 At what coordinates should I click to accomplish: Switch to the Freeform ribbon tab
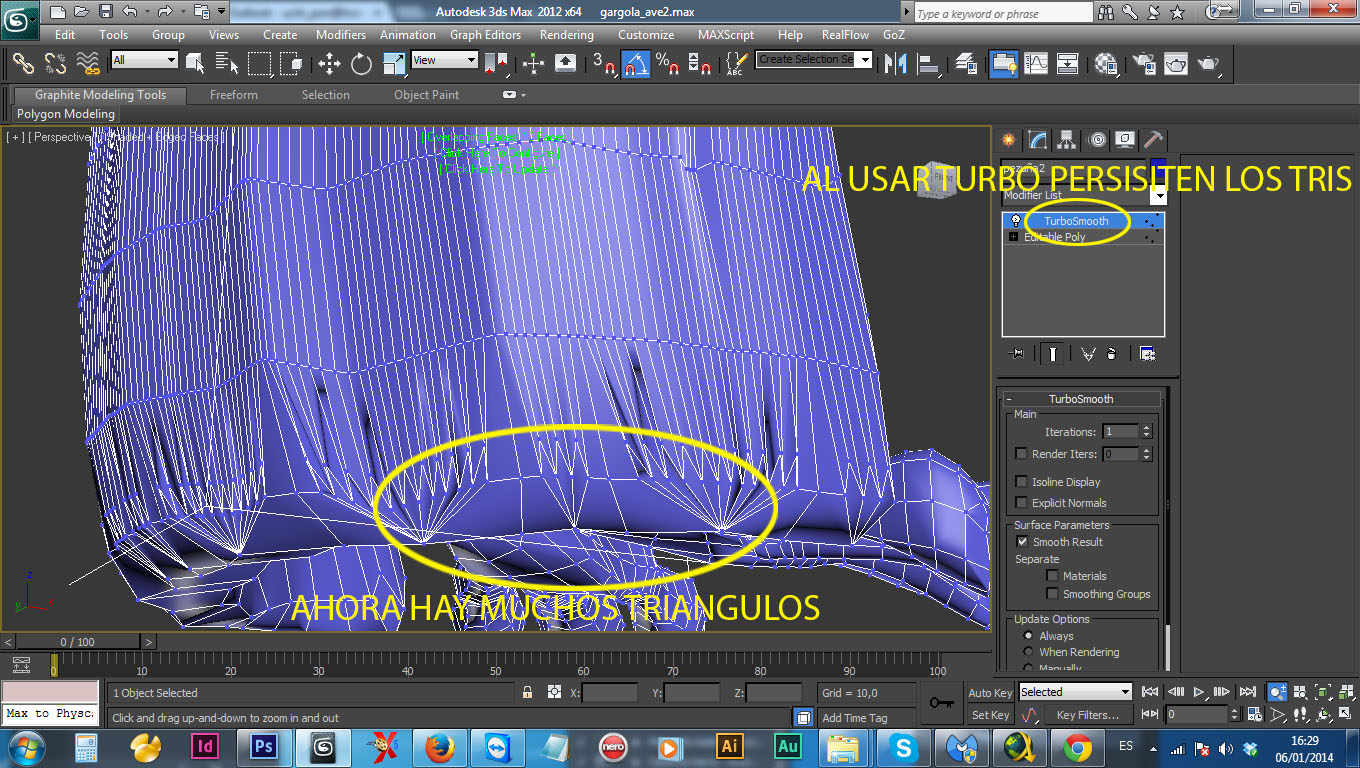coord(234,95)
